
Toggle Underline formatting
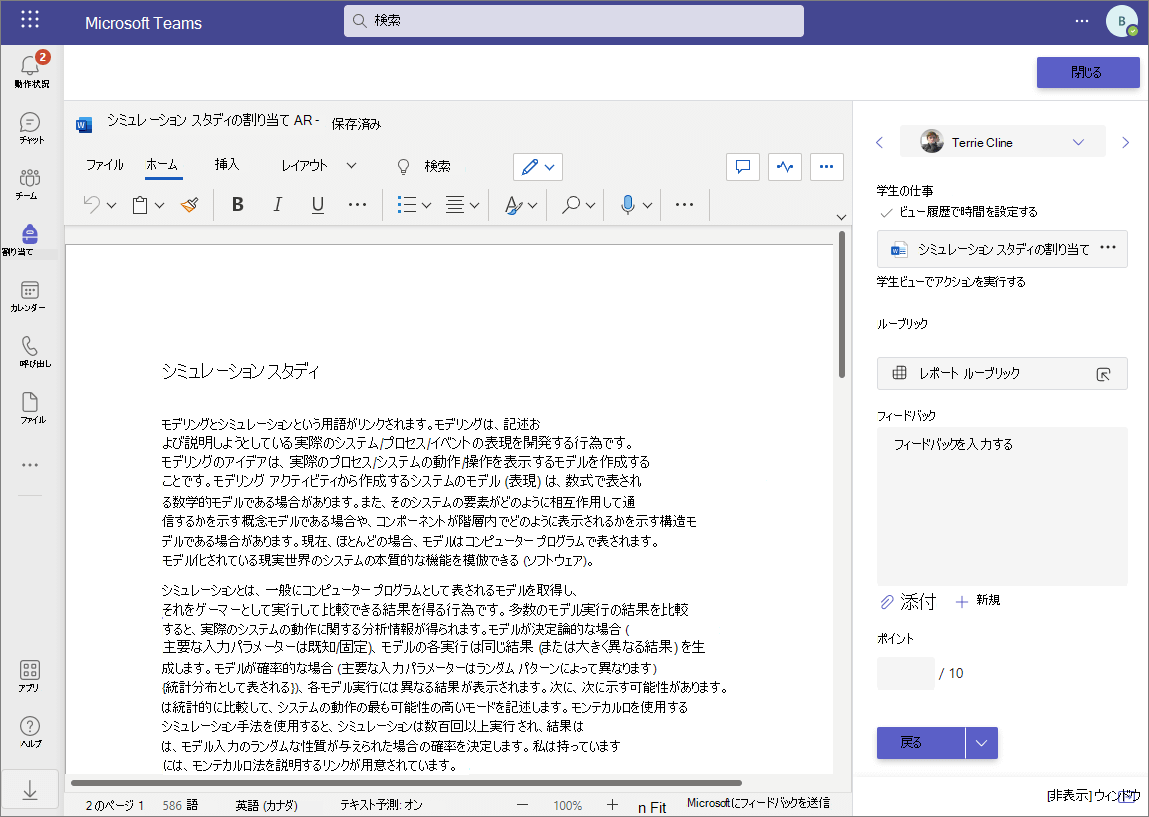317,204
